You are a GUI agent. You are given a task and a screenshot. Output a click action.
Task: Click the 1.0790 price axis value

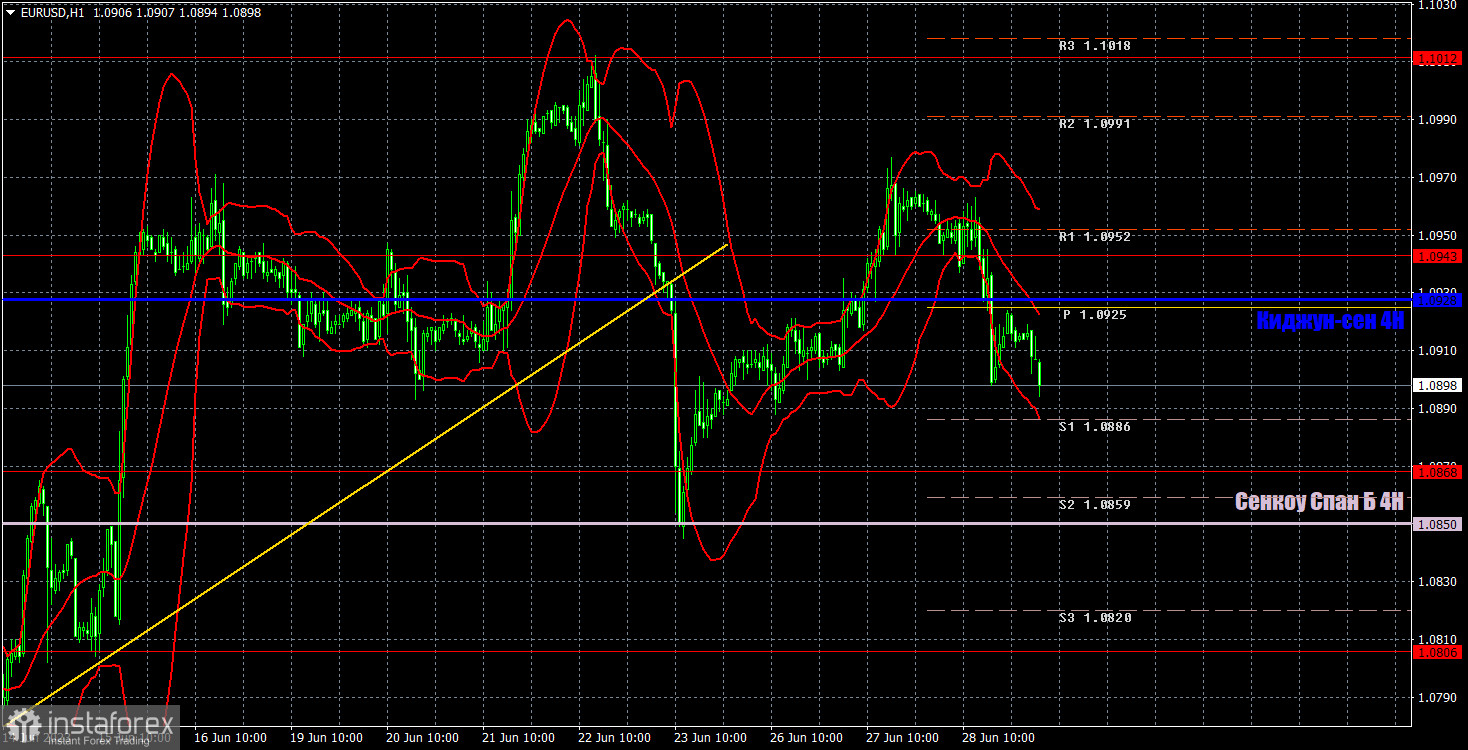(1438, 698)
